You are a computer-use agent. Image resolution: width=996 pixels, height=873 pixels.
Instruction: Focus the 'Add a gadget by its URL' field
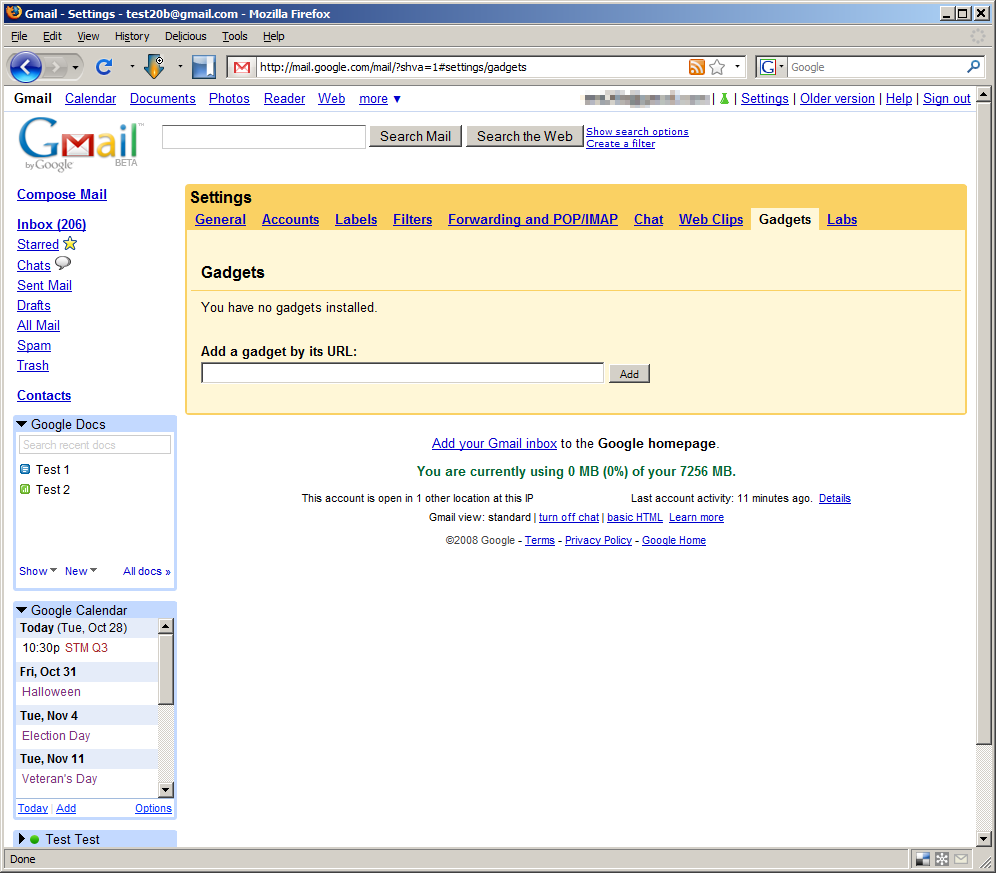point(403,373)
